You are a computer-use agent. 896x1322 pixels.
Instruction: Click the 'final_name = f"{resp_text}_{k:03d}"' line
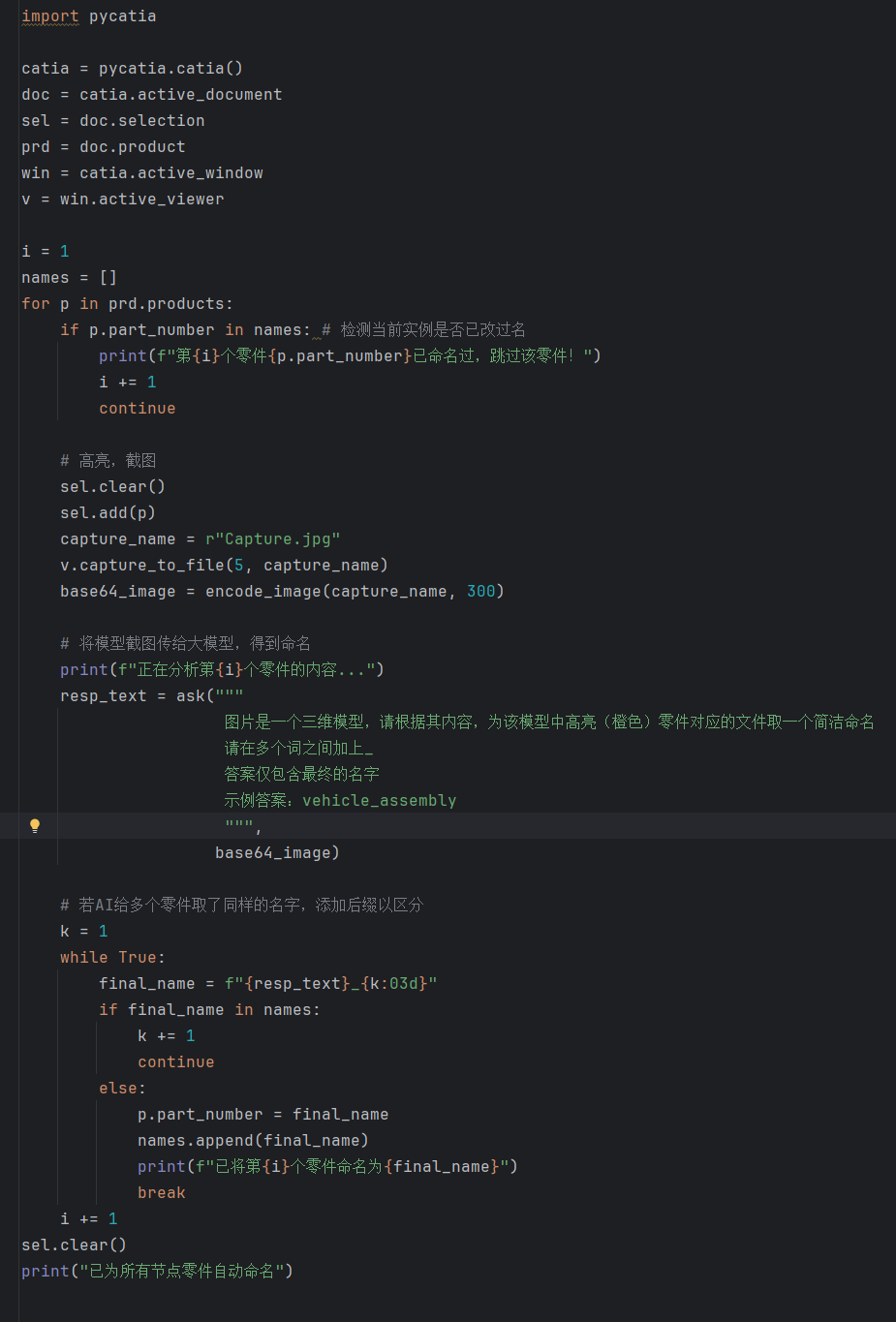pos(267,984)
